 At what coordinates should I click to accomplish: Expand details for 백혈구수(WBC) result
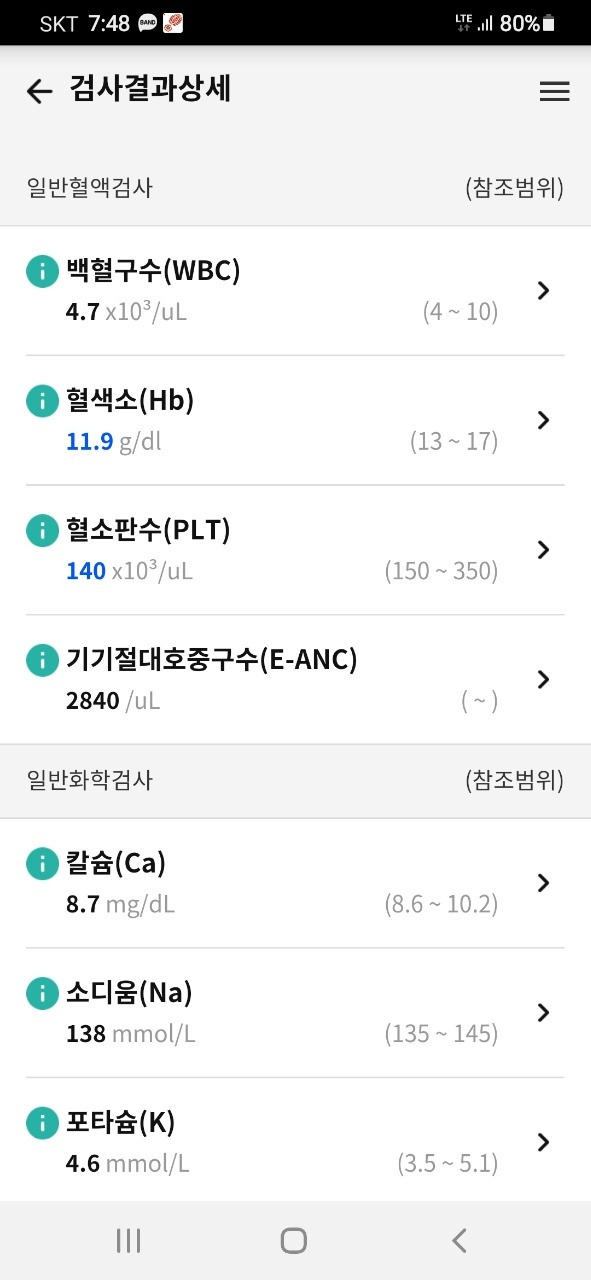coord(543,290)
